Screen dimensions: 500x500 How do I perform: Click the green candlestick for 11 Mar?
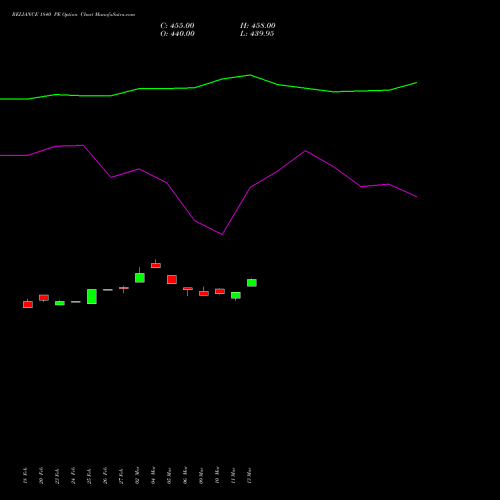point(236,295)
